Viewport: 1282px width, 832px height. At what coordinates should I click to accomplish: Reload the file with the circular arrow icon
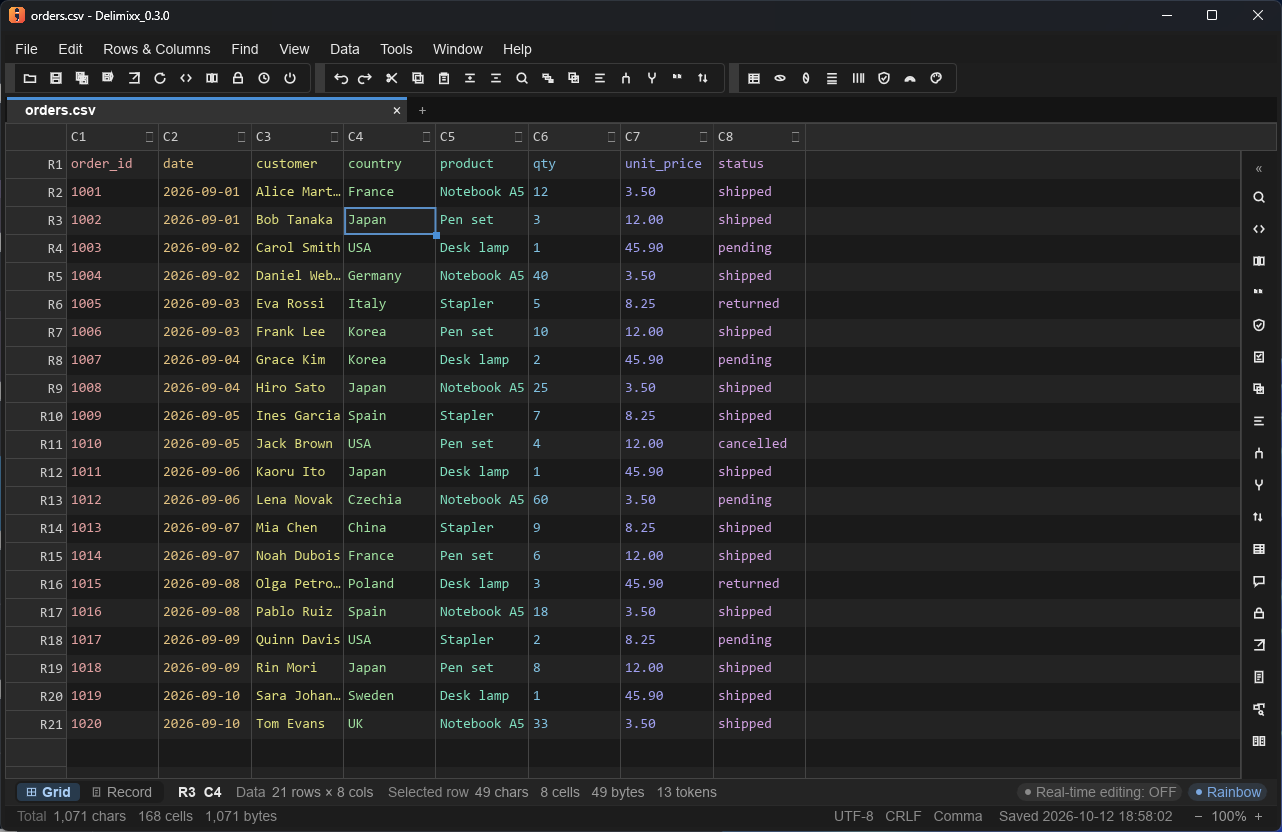(160, 78)
